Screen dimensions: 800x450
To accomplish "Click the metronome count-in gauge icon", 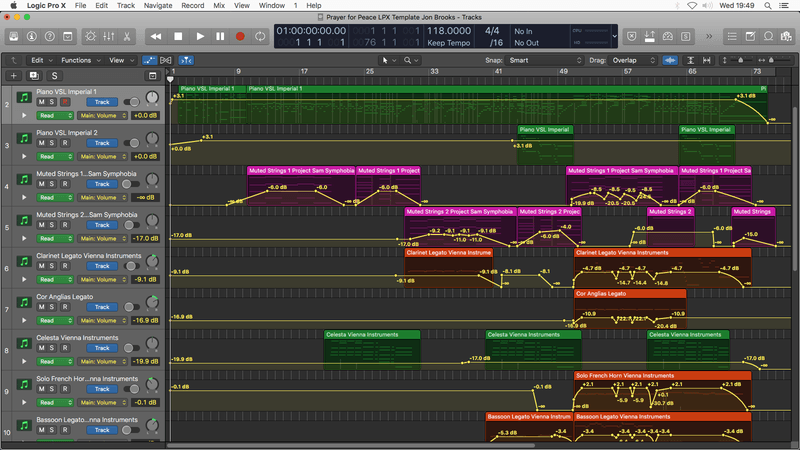I will [667, 36].
